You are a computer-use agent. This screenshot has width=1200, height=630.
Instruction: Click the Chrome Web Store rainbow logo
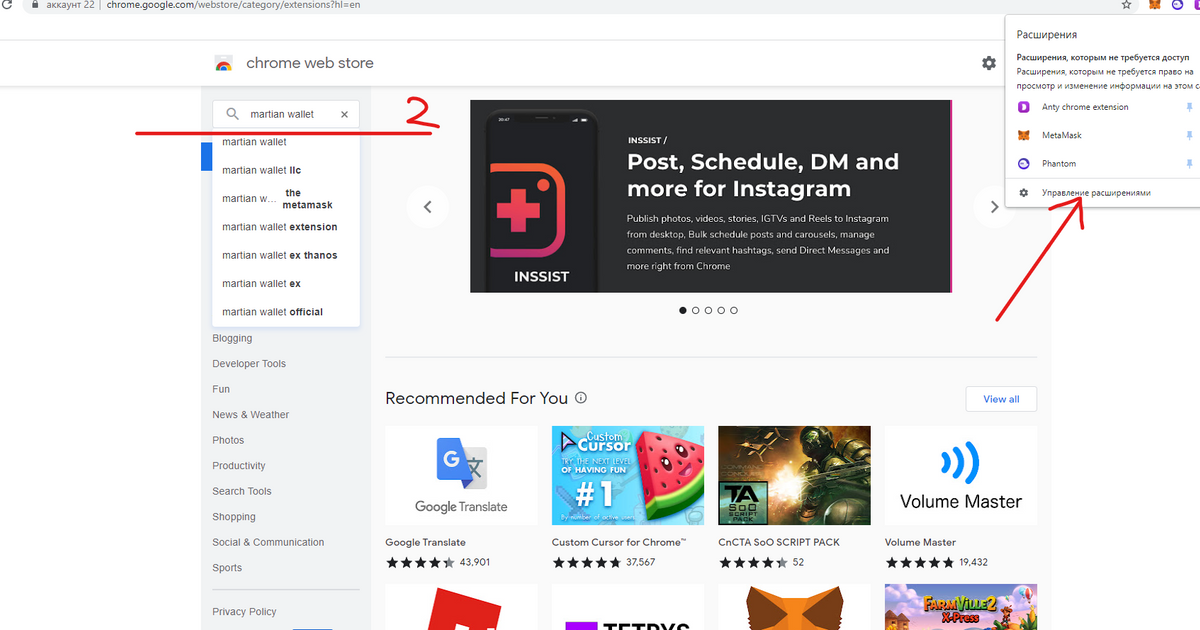(224, 64)
